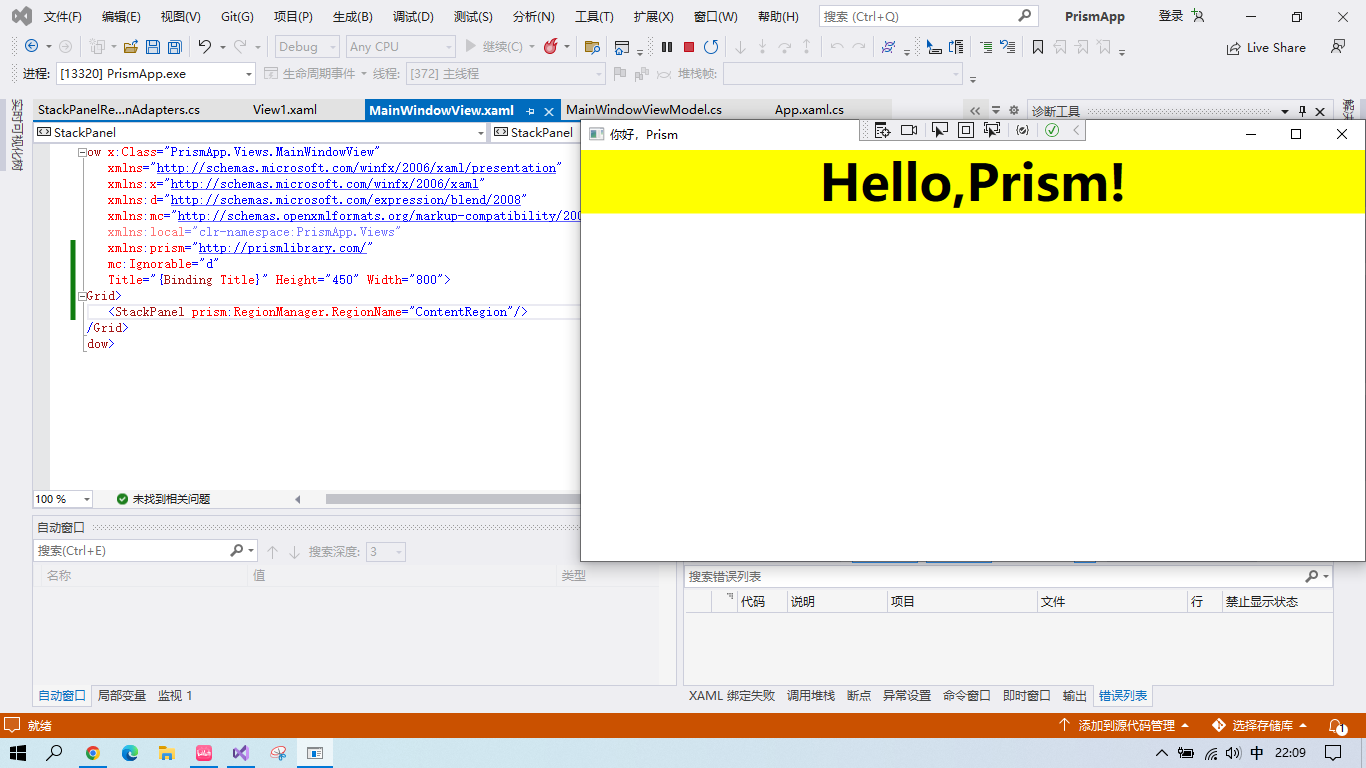The width and height of the screenshot is (1366, 768).
Task: Open the Git(G) menu
Action: pos(237,17)
